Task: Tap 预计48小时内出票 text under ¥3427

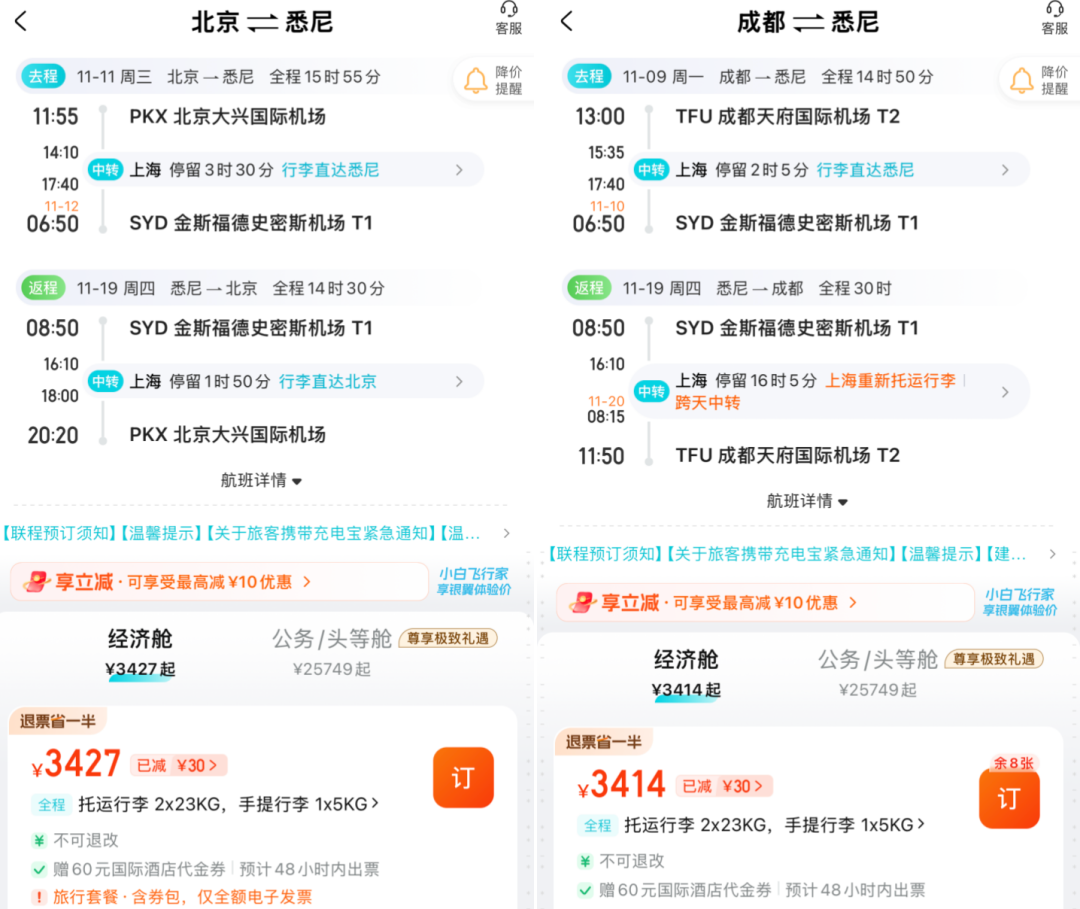Action: pos(309,870)
